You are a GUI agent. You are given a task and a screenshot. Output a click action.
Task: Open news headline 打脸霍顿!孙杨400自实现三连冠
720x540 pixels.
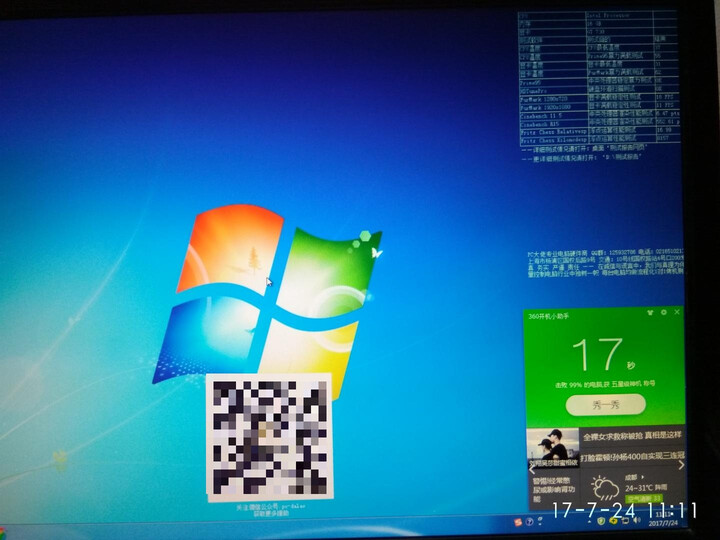pos(633,456)
